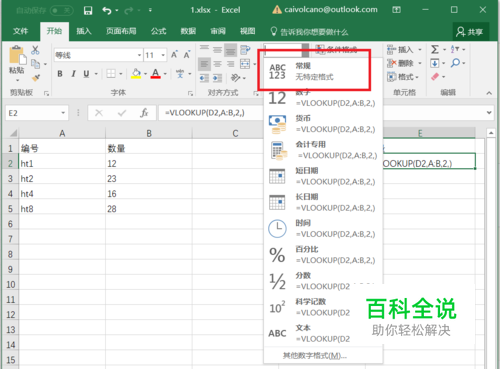Screen dimensions: 500x369
Task: Switch to the 公式 ribbon tab
Action: click(158, 31)
